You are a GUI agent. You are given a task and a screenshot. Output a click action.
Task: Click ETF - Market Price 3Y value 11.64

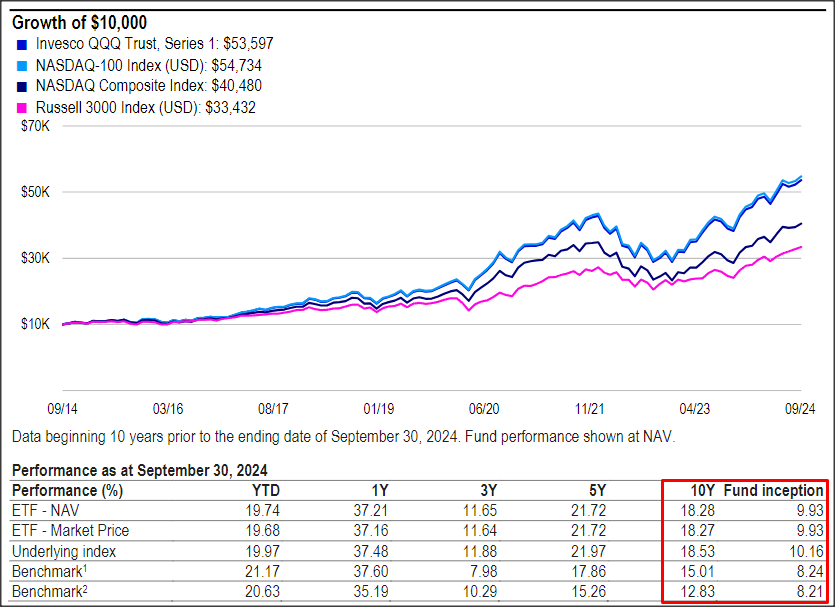click(x=480, y=531)
